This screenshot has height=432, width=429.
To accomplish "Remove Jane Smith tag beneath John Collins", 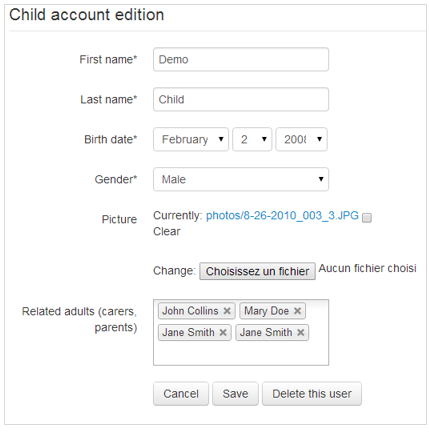I will click(223, 332).
